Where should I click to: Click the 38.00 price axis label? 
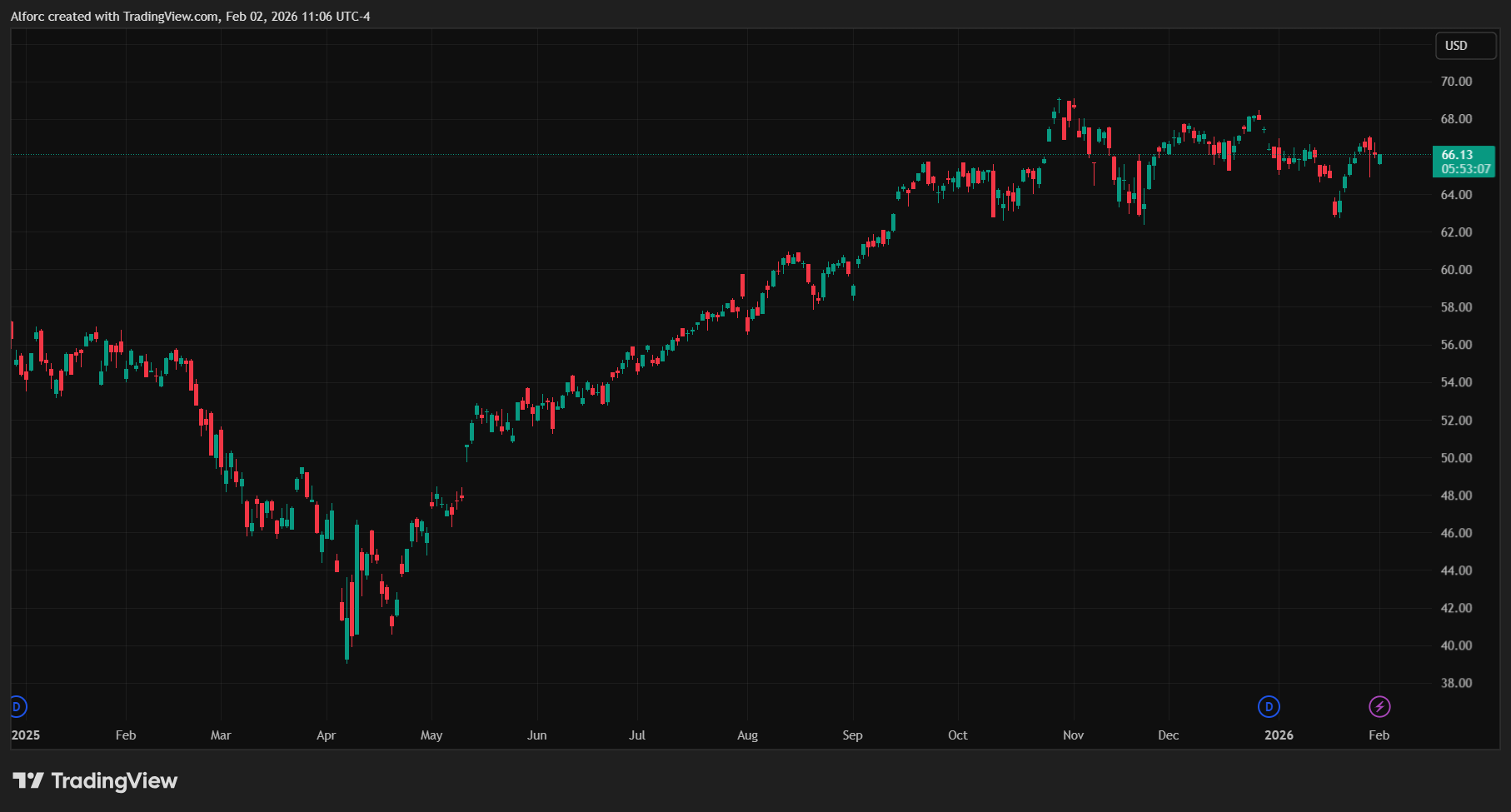coord(1456,683)
